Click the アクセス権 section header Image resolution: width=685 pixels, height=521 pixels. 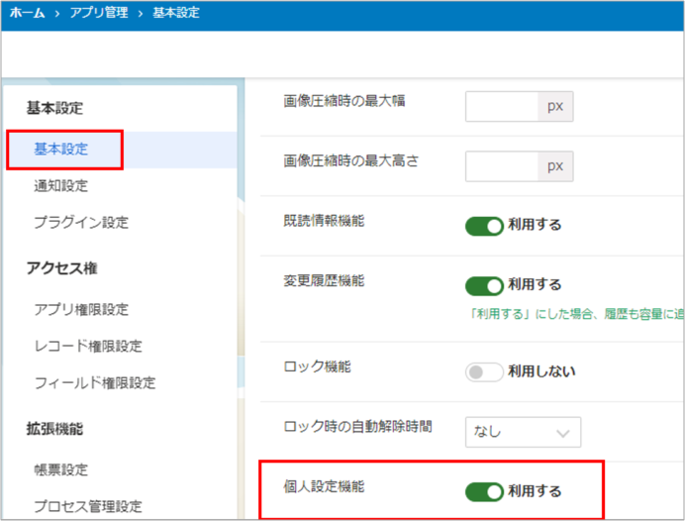[61, 267]
